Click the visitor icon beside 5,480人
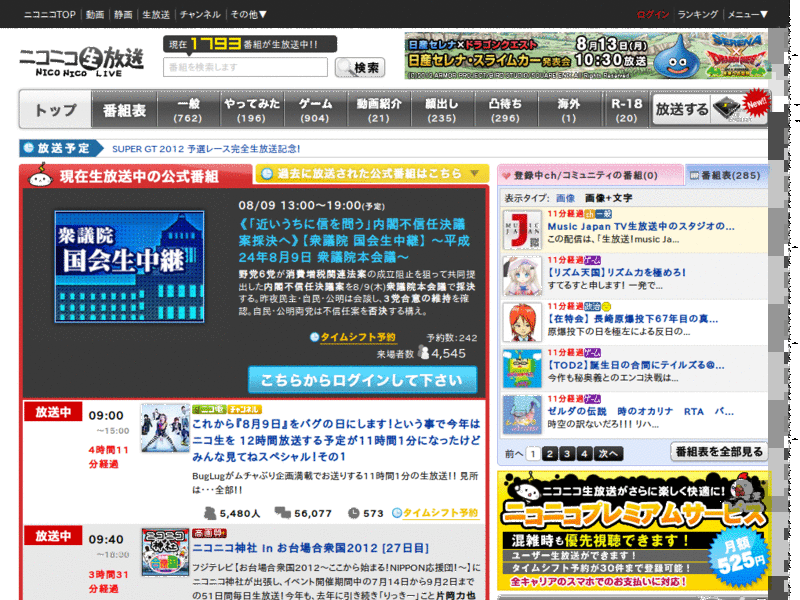Viewport: 800px width, 600px height. coord(209,513)
